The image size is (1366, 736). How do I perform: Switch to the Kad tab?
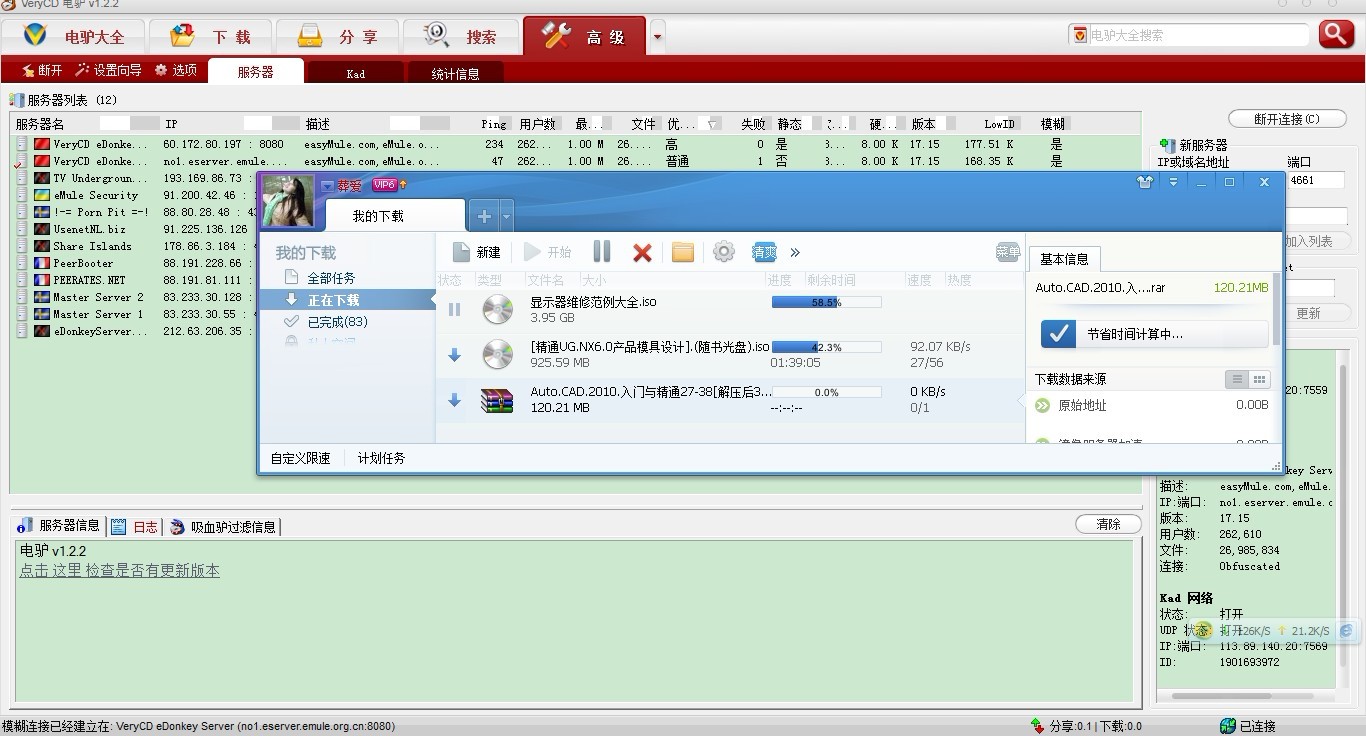pos(356,73)
